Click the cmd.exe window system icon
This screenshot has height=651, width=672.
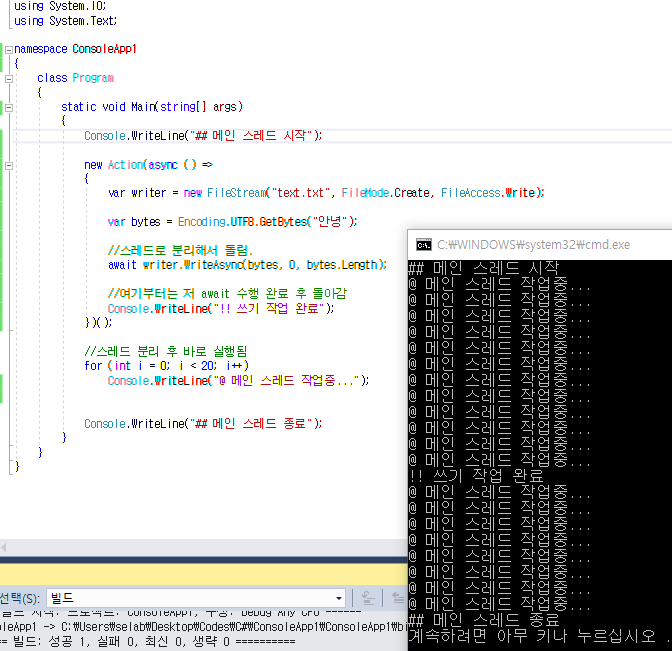point(423,245)
